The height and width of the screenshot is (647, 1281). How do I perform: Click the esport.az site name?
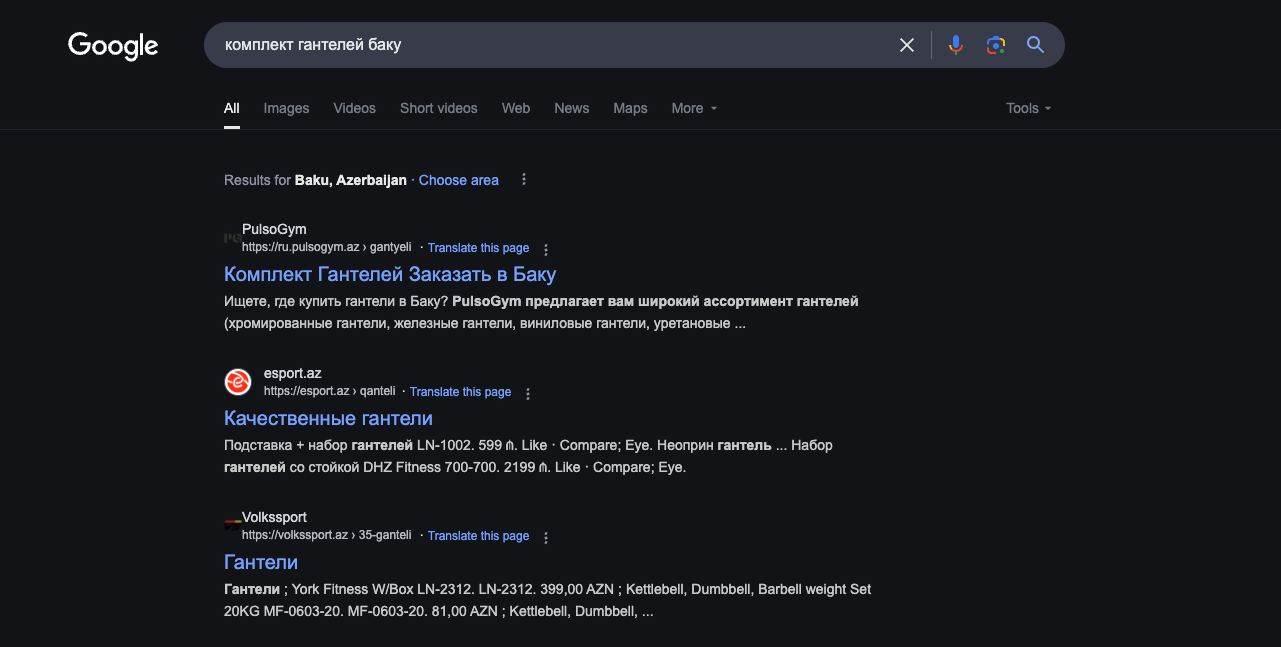(293, 373)
